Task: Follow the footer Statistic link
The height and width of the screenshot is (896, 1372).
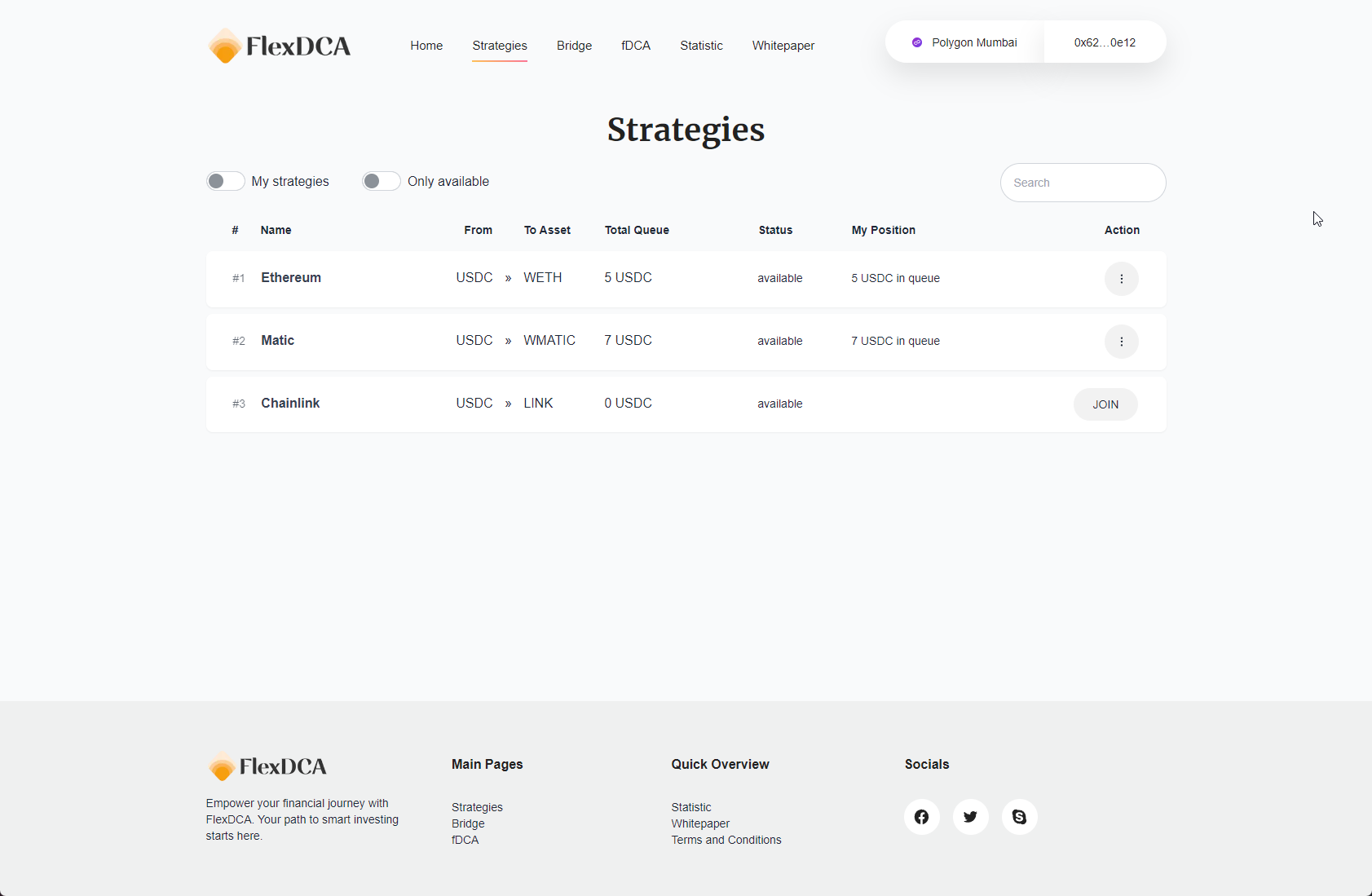Action: click(691, 807)
